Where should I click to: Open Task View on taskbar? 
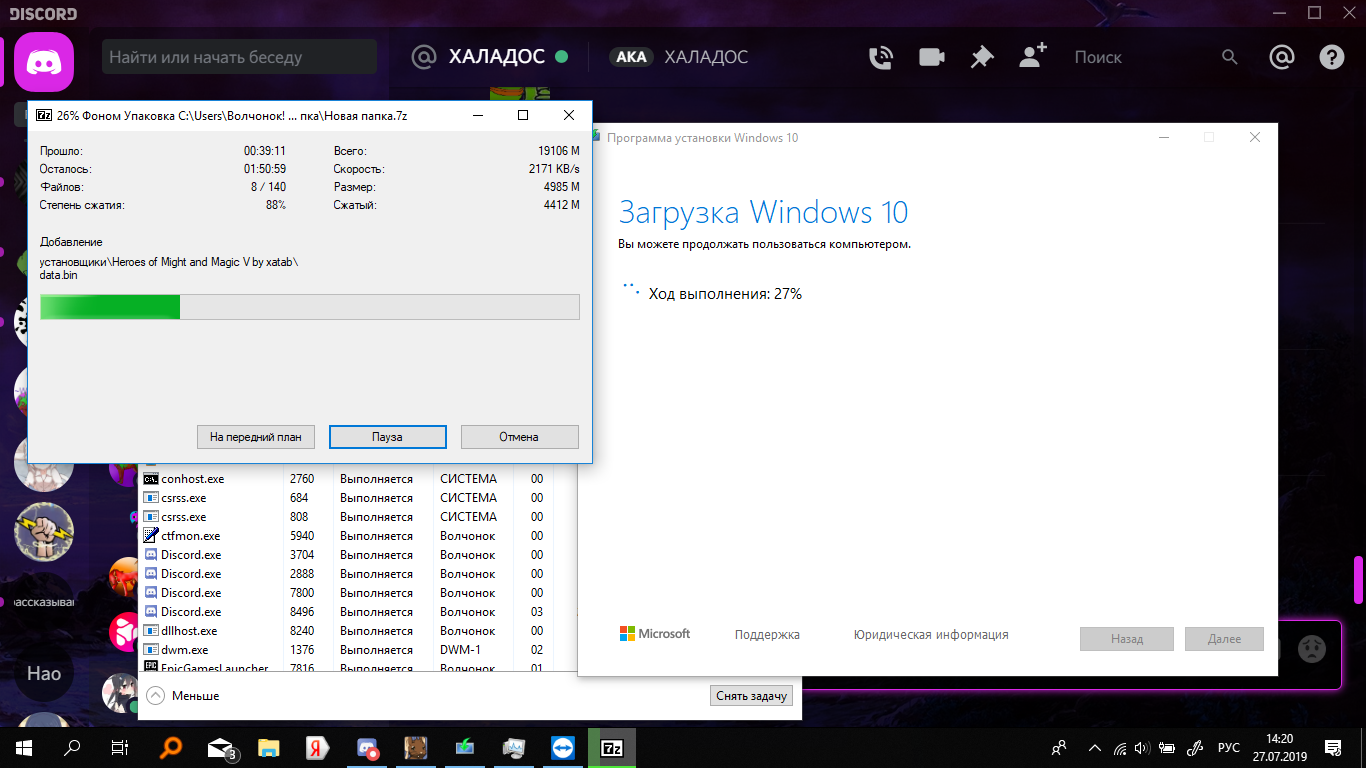point(120,748)
